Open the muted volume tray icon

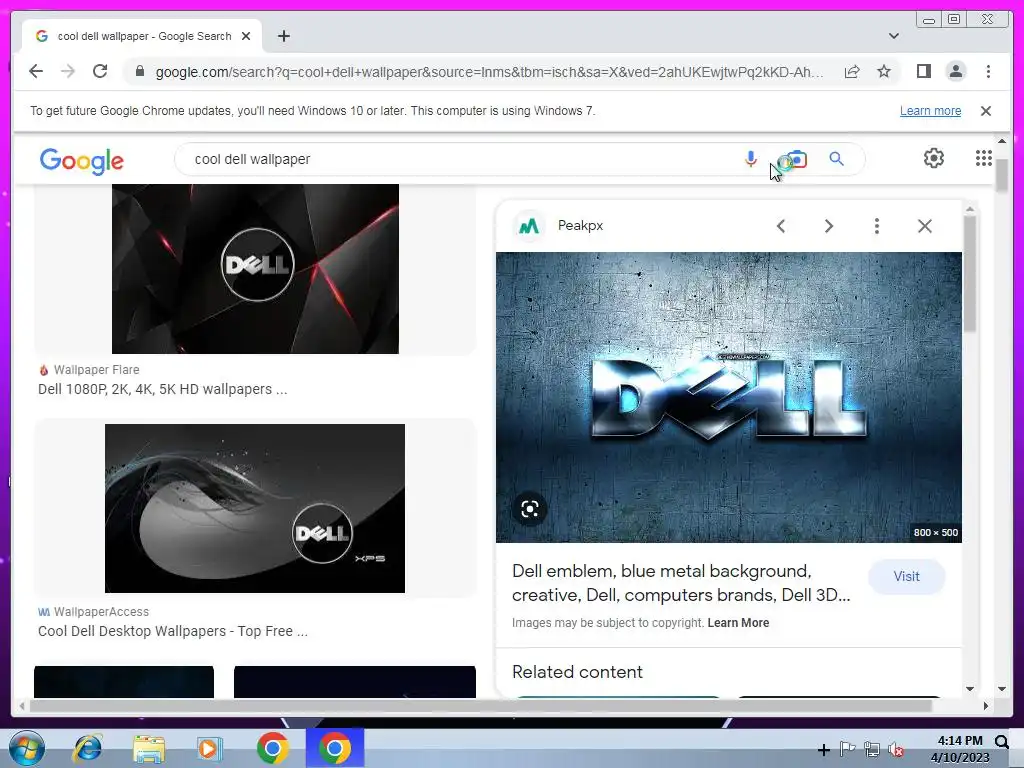point(897,750)
